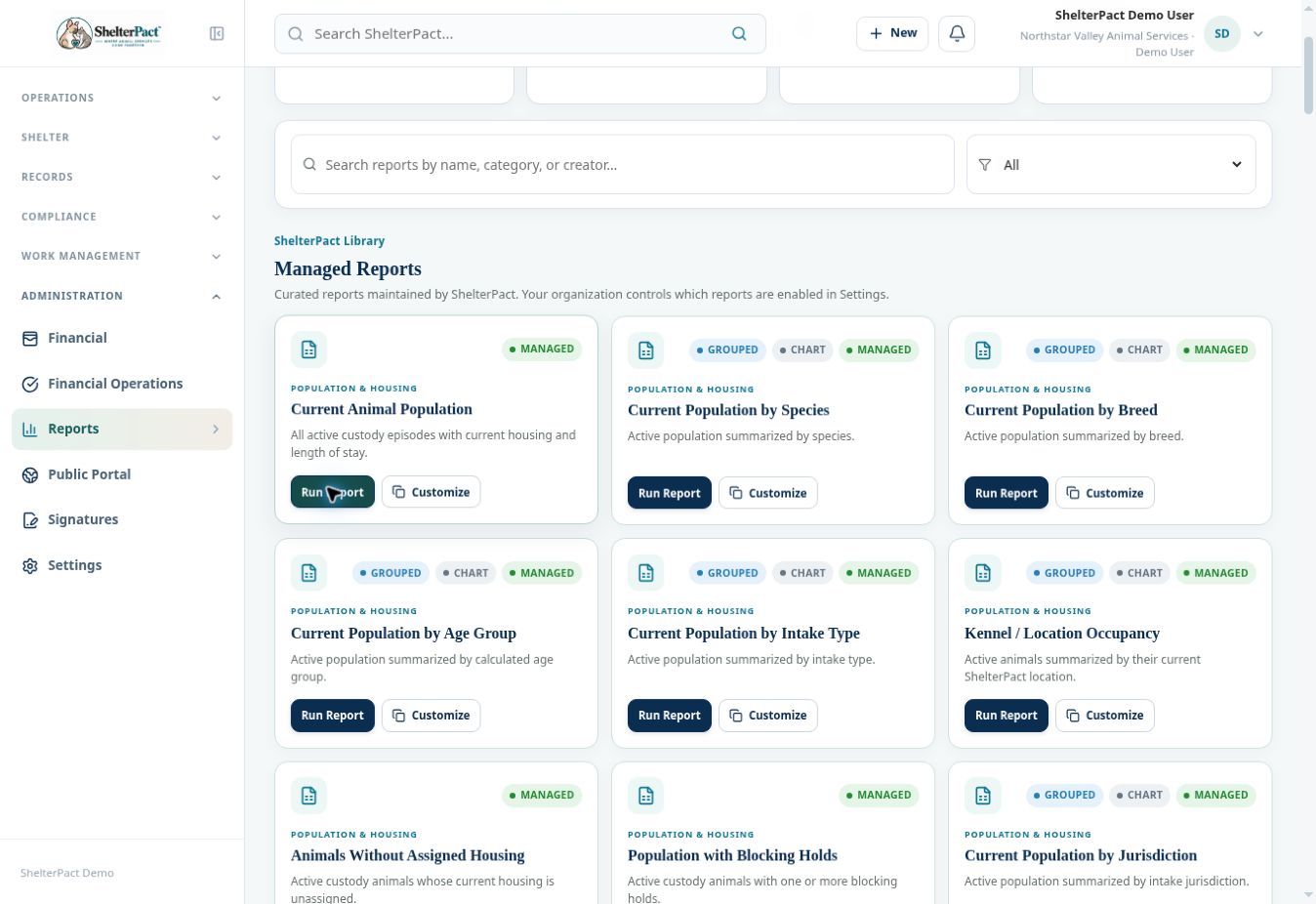Go to Signatures in the sidebar

coord(122,520)
